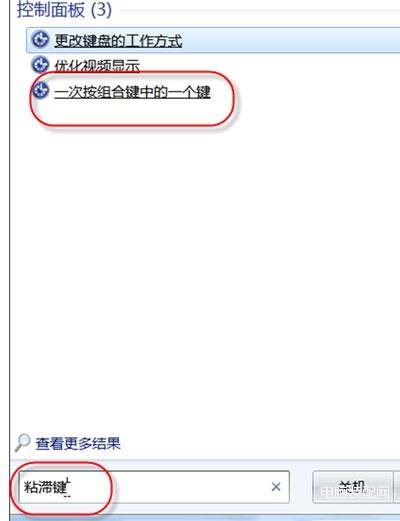Click icon beside 更改键盘的工作方式
This screenshot has height=521, width=400.
[40, 40]
